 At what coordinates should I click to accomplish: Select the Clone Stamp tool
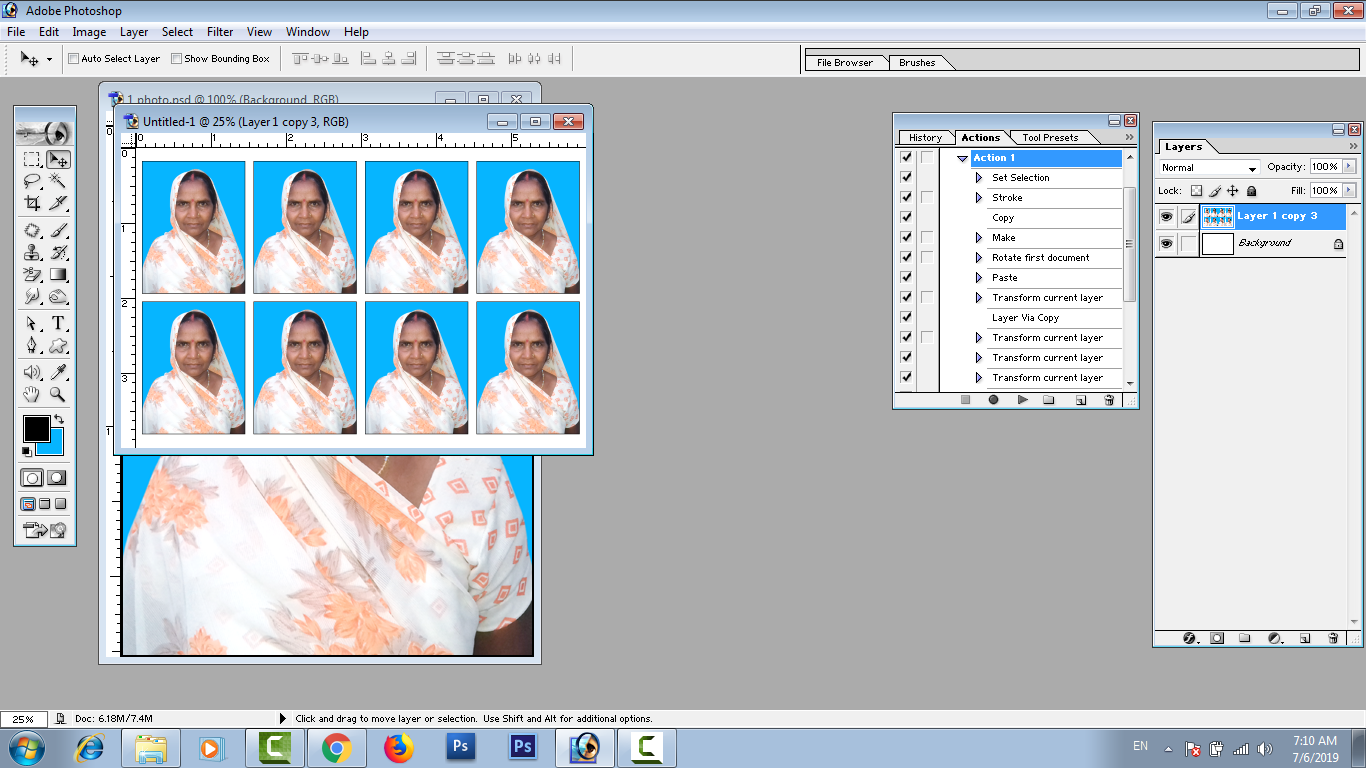pos(32,252)
